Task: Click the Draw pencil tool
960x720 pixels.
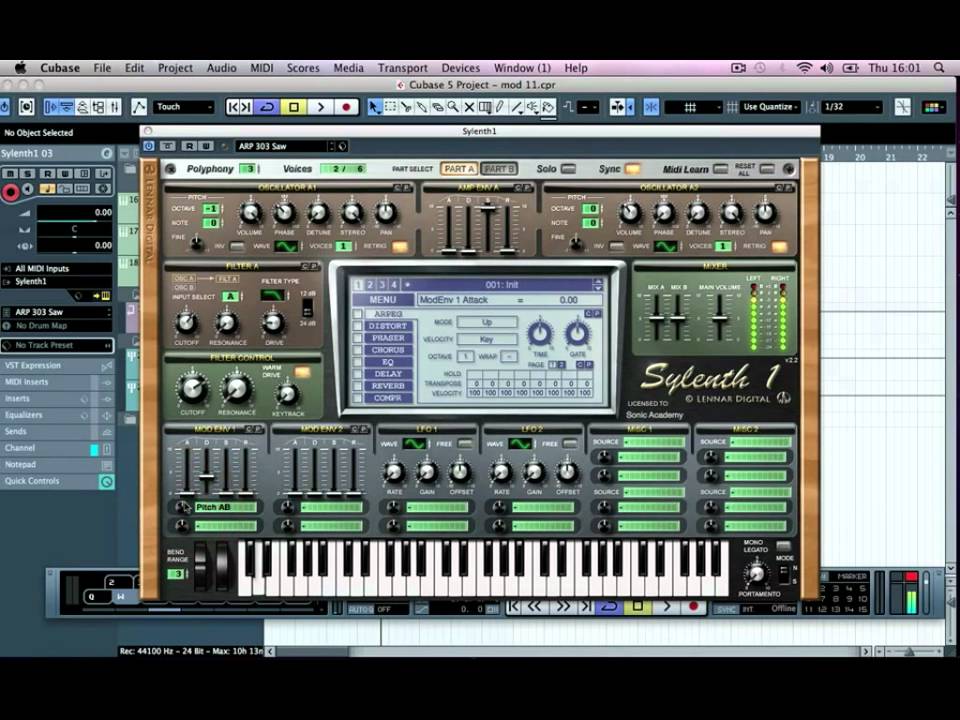Action: [501, 107]
